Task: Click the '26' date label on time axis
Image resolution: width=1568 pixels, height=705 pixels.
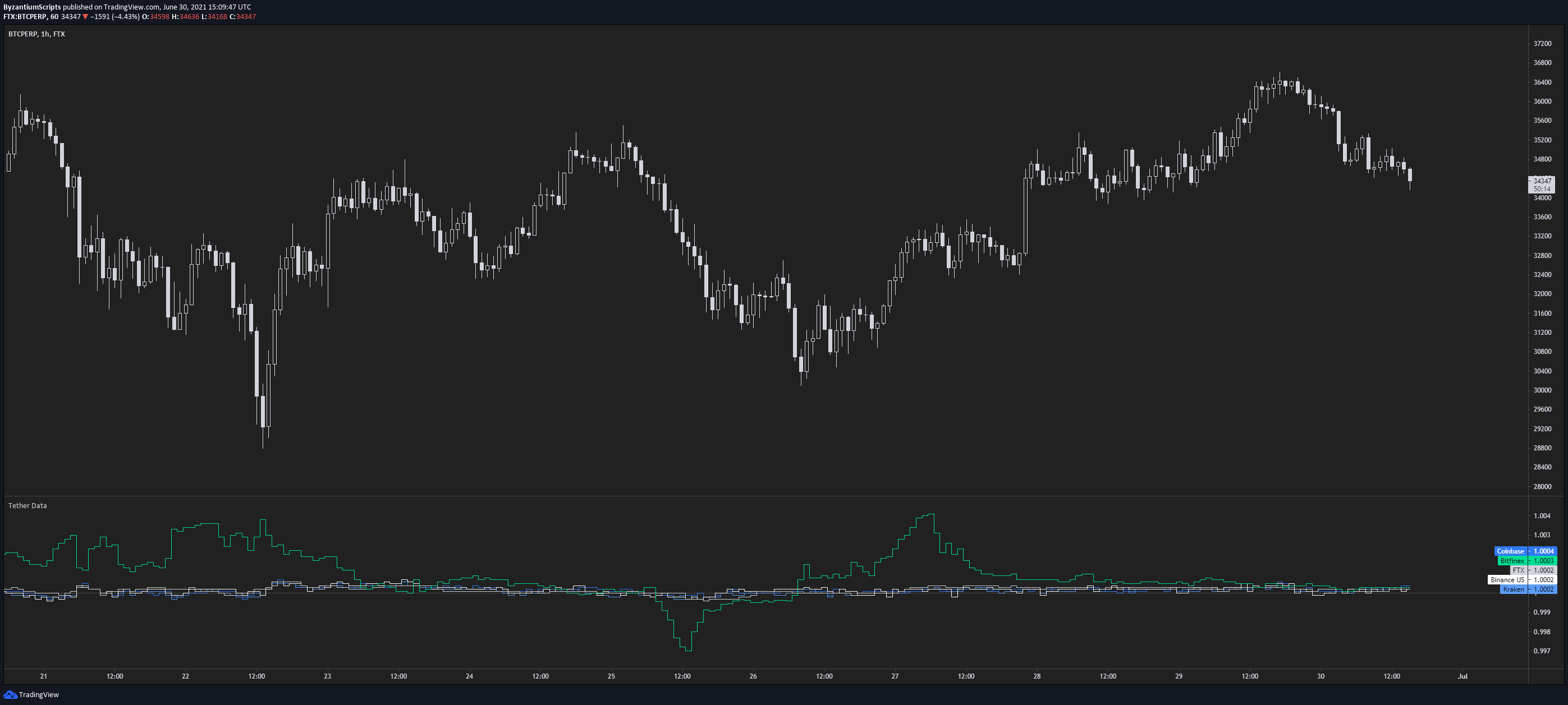Action: pos(753,676)
